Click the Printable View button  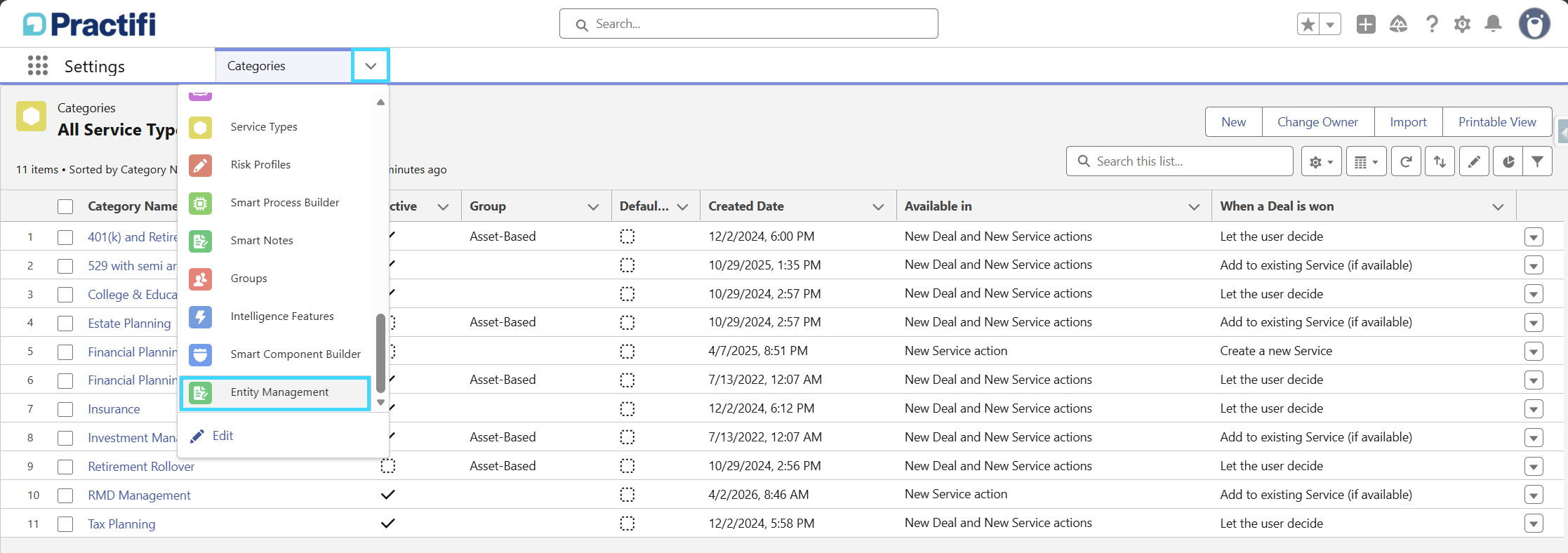(1497, 122)
